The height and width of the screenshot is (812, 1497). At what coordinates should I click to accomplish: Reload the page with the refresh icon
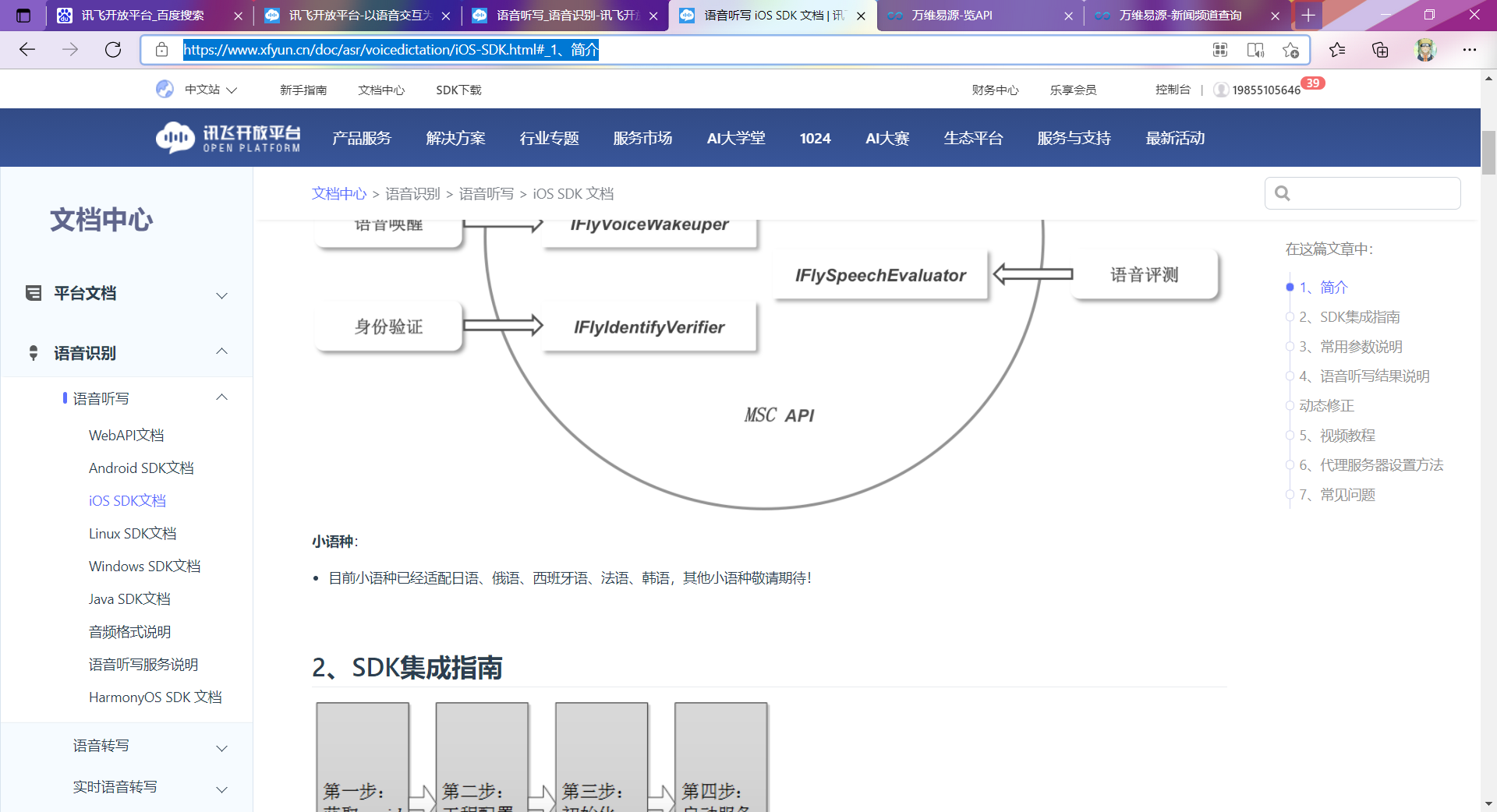[x=113, y=50]
